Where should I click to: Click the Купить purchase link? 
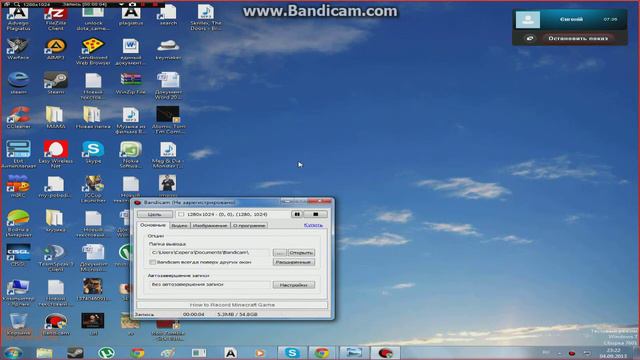coord(313,225)
